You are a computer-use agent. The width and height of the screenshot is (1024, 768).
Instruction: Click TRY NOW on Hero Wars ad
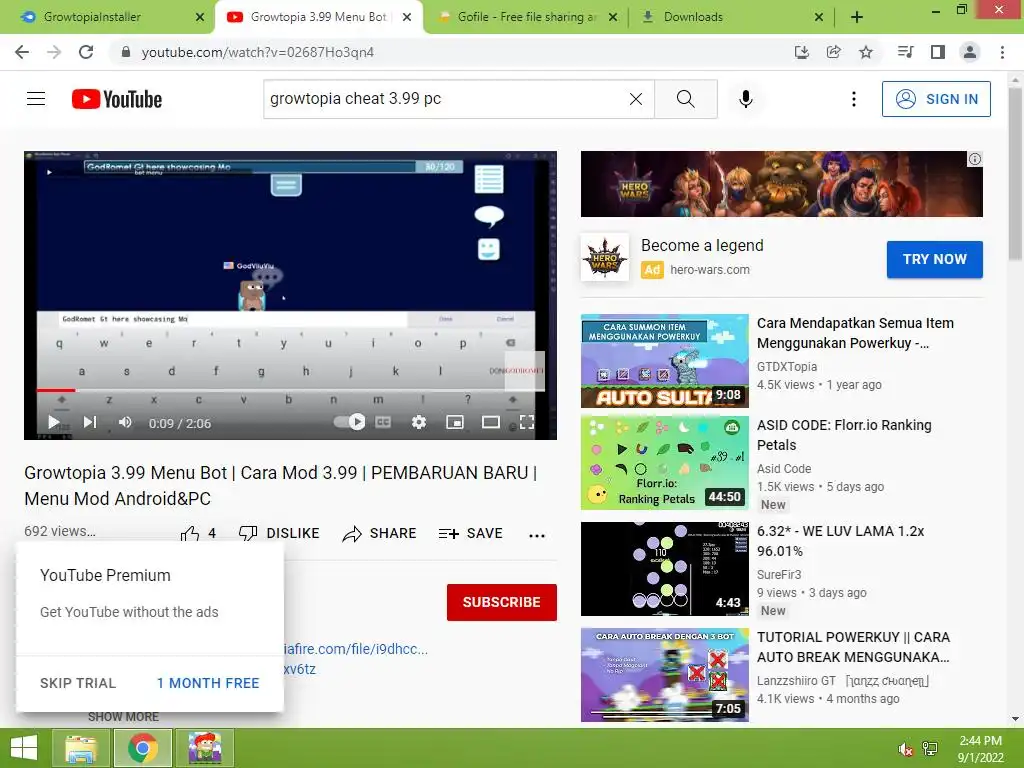[935, 259]
